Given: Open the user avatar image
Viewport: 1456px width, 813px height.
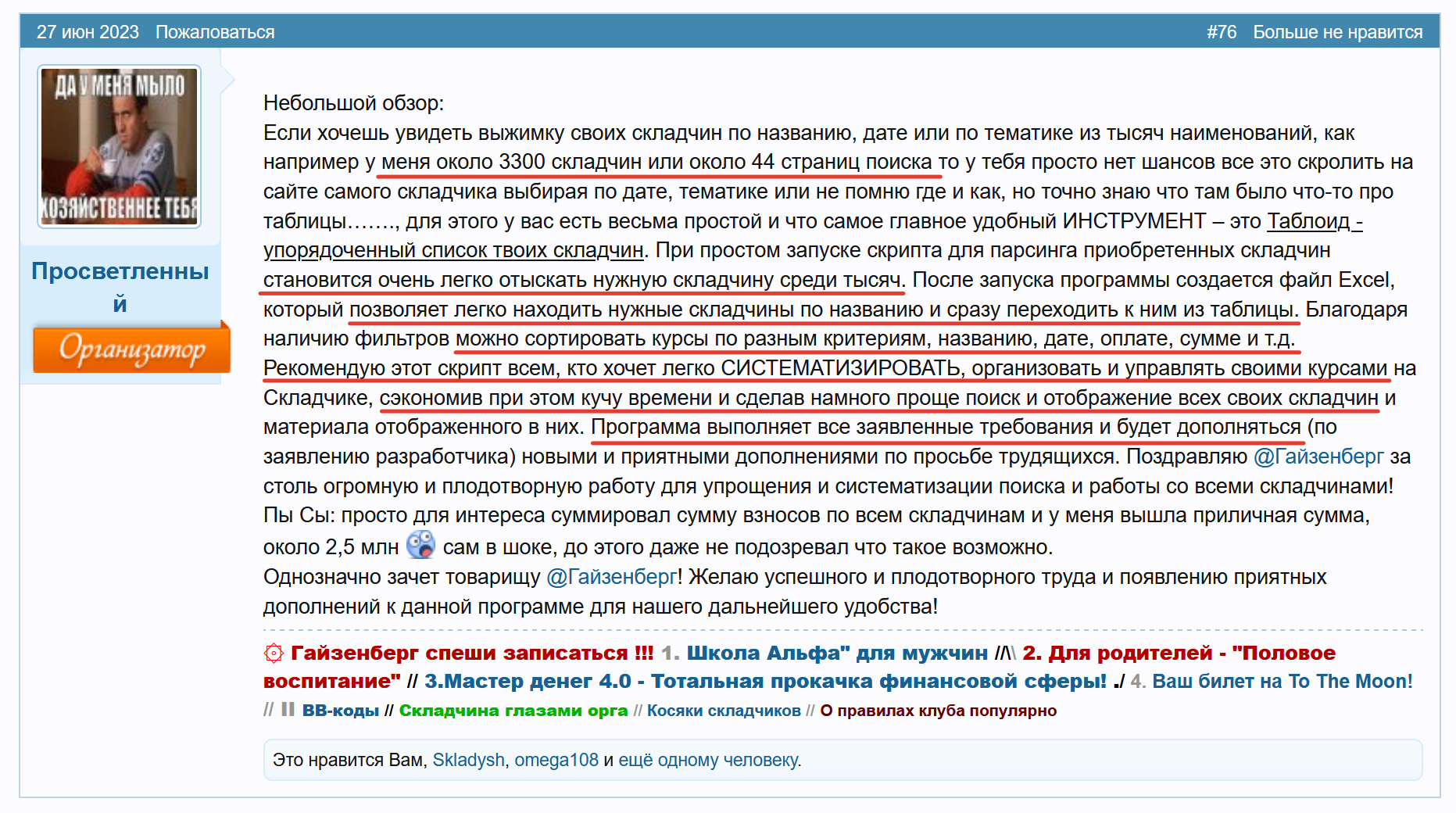Looking at the screenshot, I should click(120, 147).
